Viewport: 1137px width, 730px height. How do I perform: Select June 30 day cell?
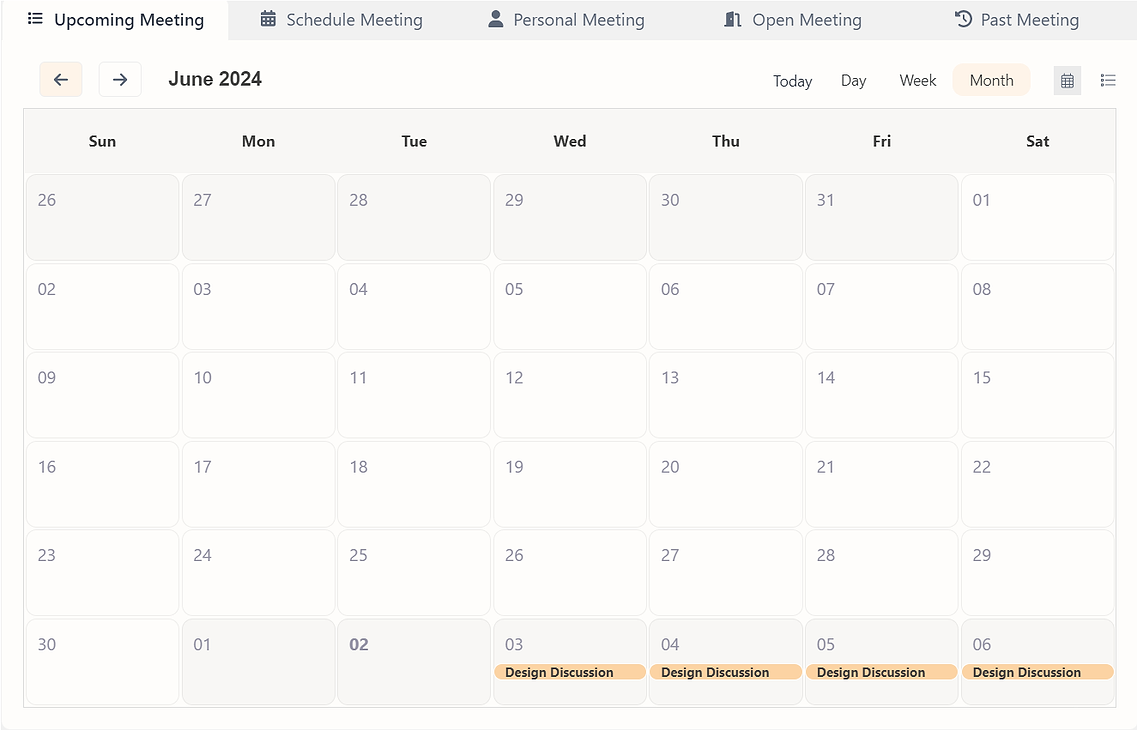click(x=102, y=661)
